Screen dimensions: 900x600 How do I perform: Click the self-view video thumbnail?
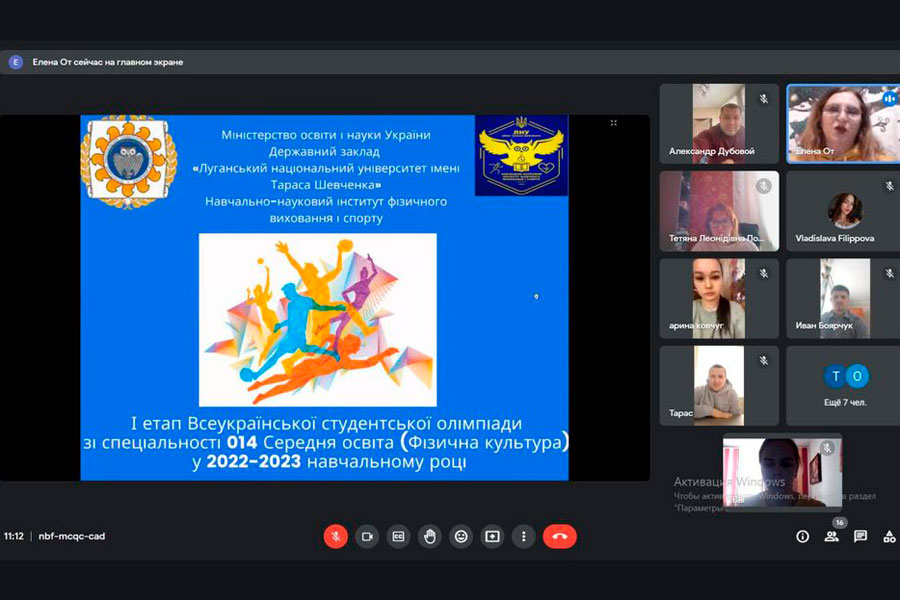pos(782,473)
